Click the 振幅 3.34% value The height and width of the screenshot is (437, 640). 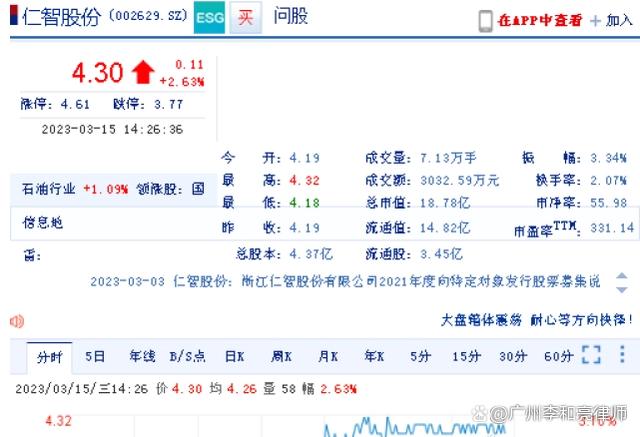pyautogui.click(x=608, y=158)
